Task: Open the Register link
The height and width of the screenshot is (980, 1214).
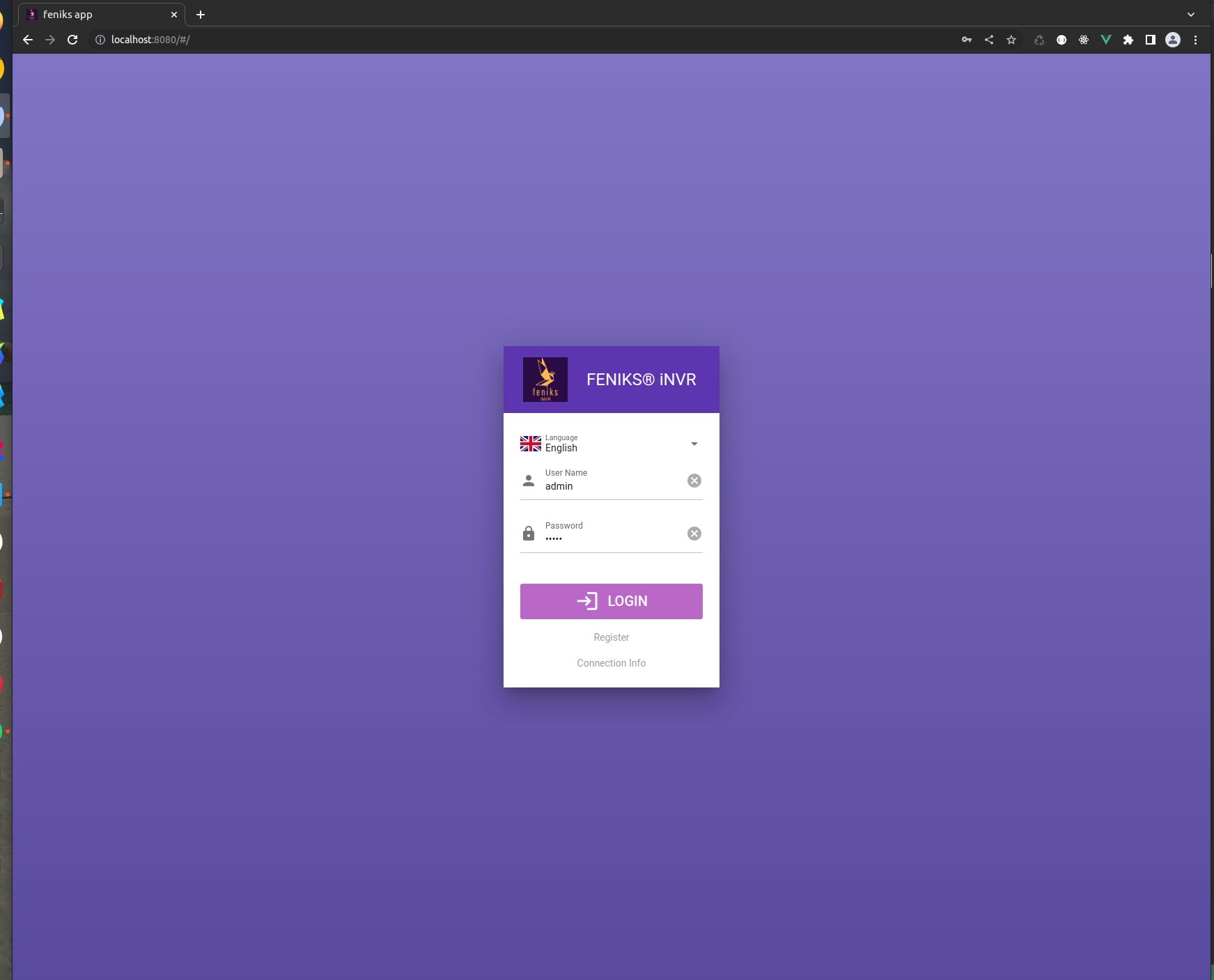Action: click(x=611, y=637)
